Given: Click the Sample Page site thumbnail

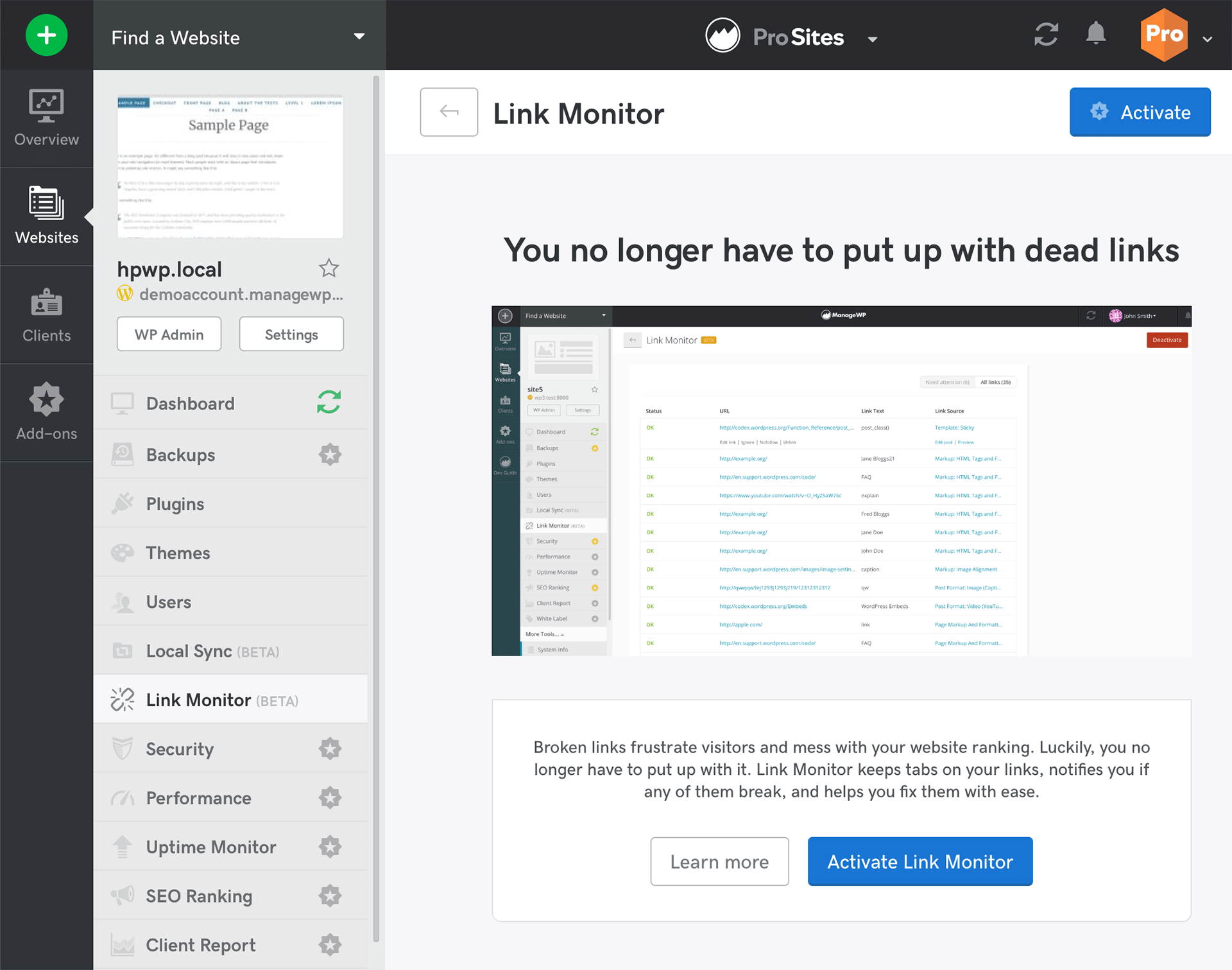Looking at the screenshot, I should coord(230,167).
